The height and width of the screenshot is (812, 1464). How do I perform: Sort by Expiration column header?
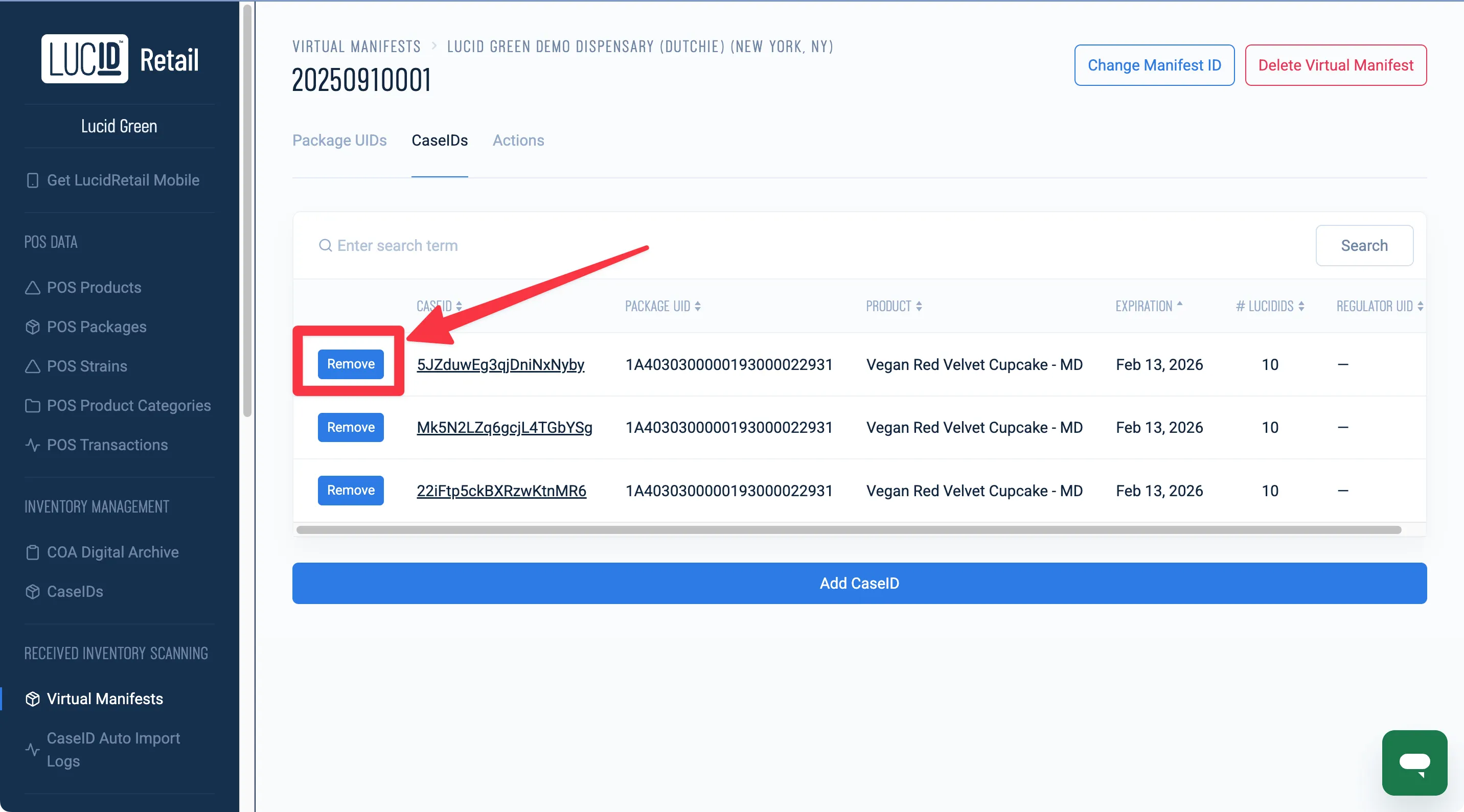[x=1148, y=306]
